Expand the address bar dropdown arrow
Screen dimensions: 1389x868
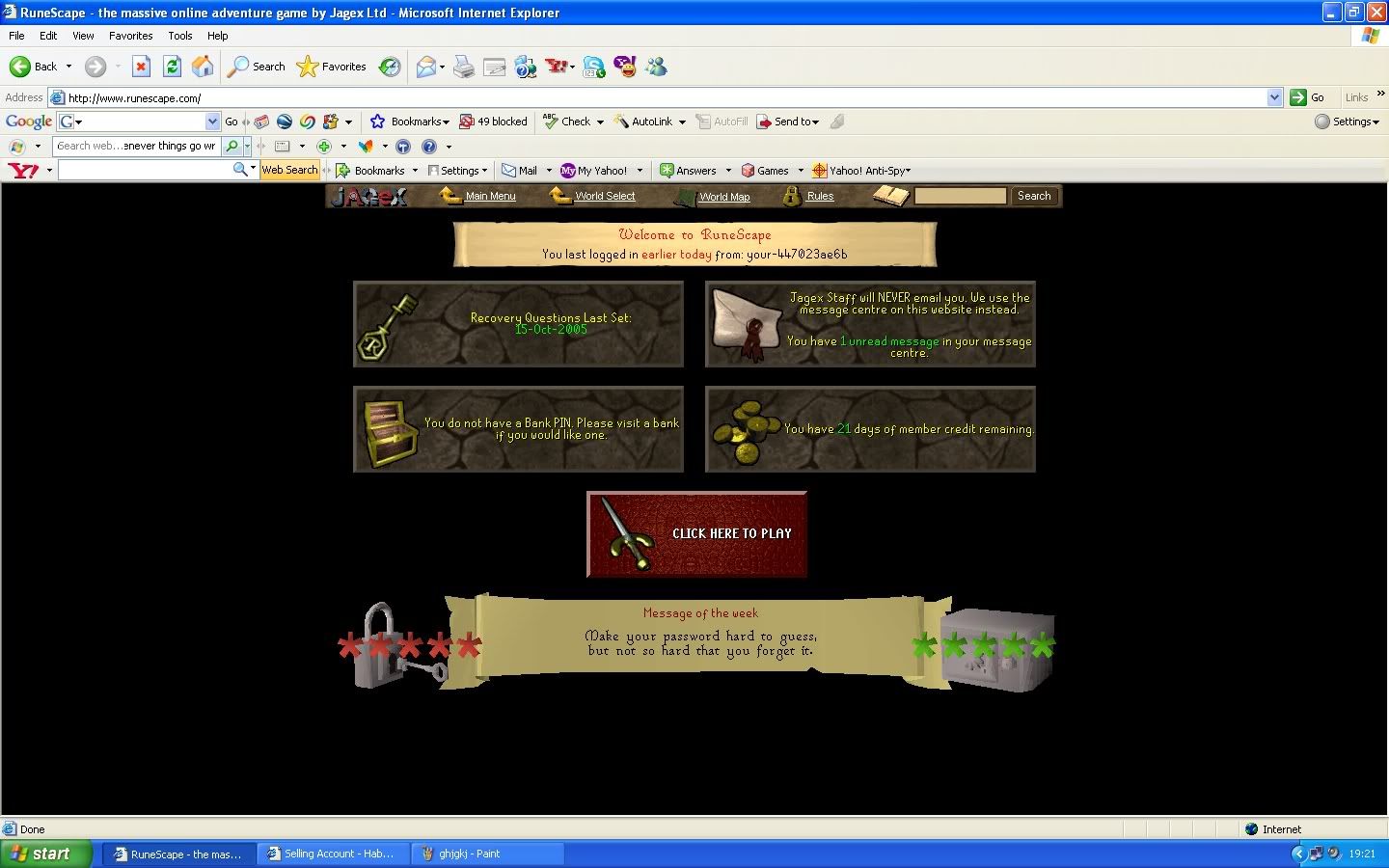1274,97
